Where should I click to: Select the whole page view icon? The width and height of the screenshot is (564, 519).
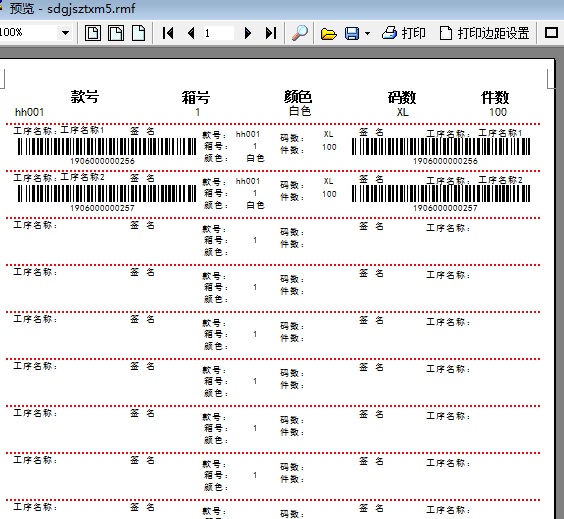[x=93, y=33]
